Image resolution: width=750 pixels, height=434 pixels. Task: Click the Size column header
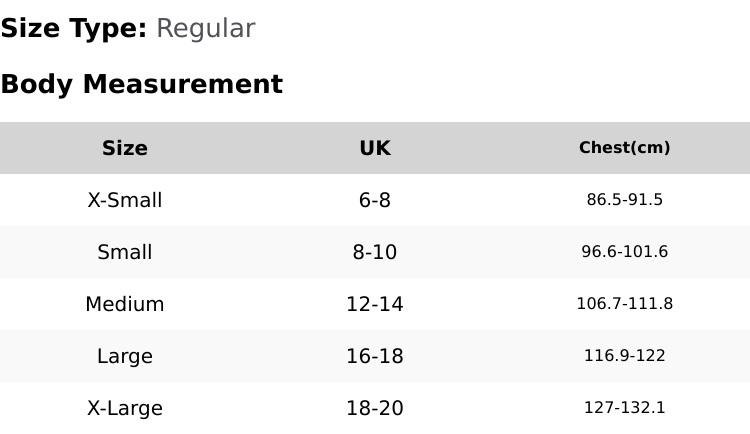tap(125, 148)
